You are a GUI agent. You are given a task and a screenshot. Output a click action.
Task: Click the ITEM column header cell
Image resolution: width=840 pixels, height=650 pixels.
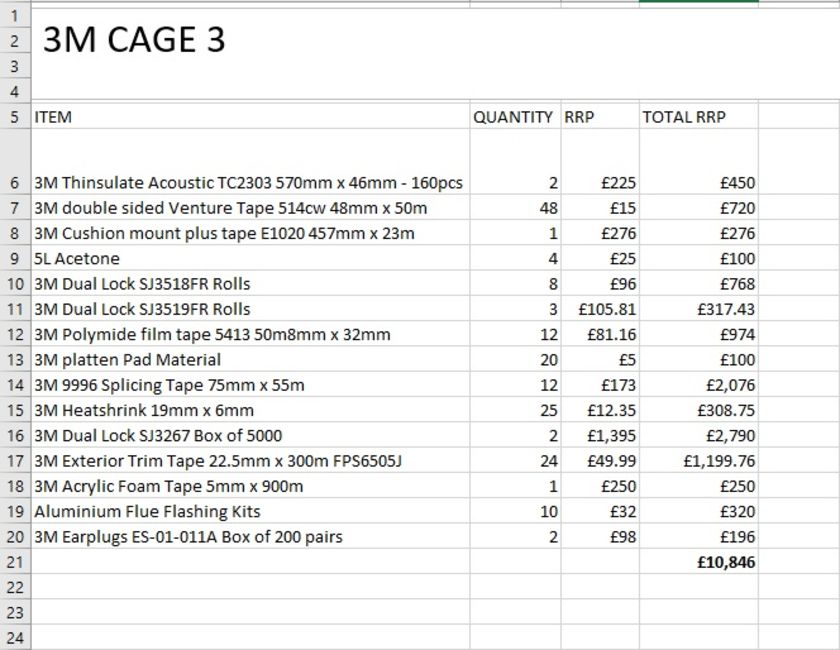[x=54, y=117]
